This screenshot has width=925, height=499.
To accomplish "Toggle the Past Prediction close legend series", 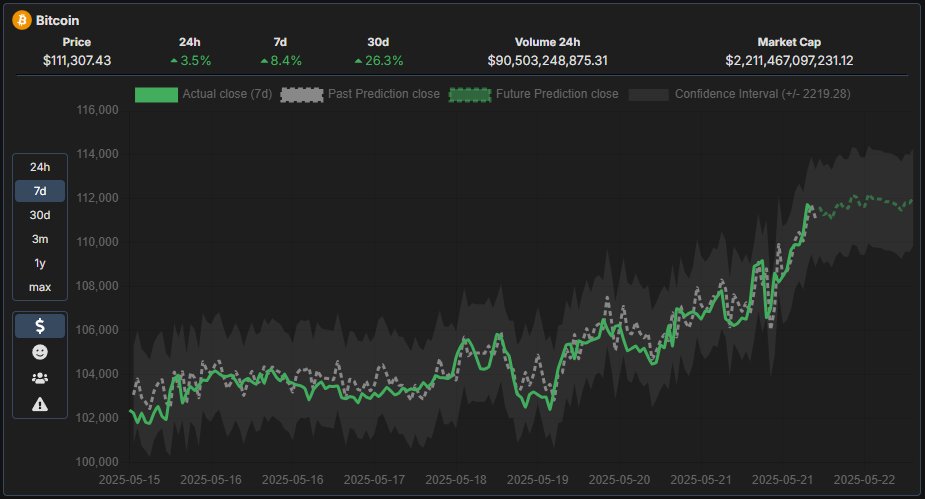I will tap(360, 94).
